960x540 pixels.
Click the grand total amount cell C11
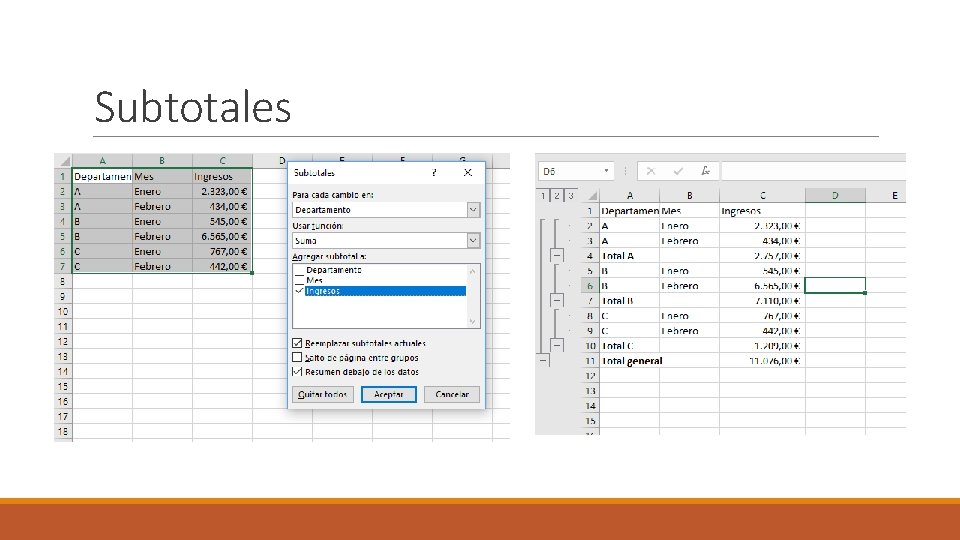[x=762, y=361]
